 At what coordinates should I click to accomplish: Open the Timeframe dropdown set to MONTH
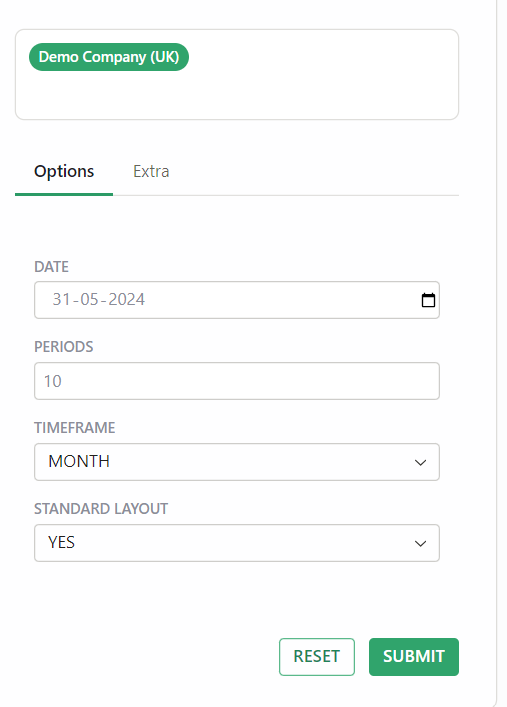237,462
